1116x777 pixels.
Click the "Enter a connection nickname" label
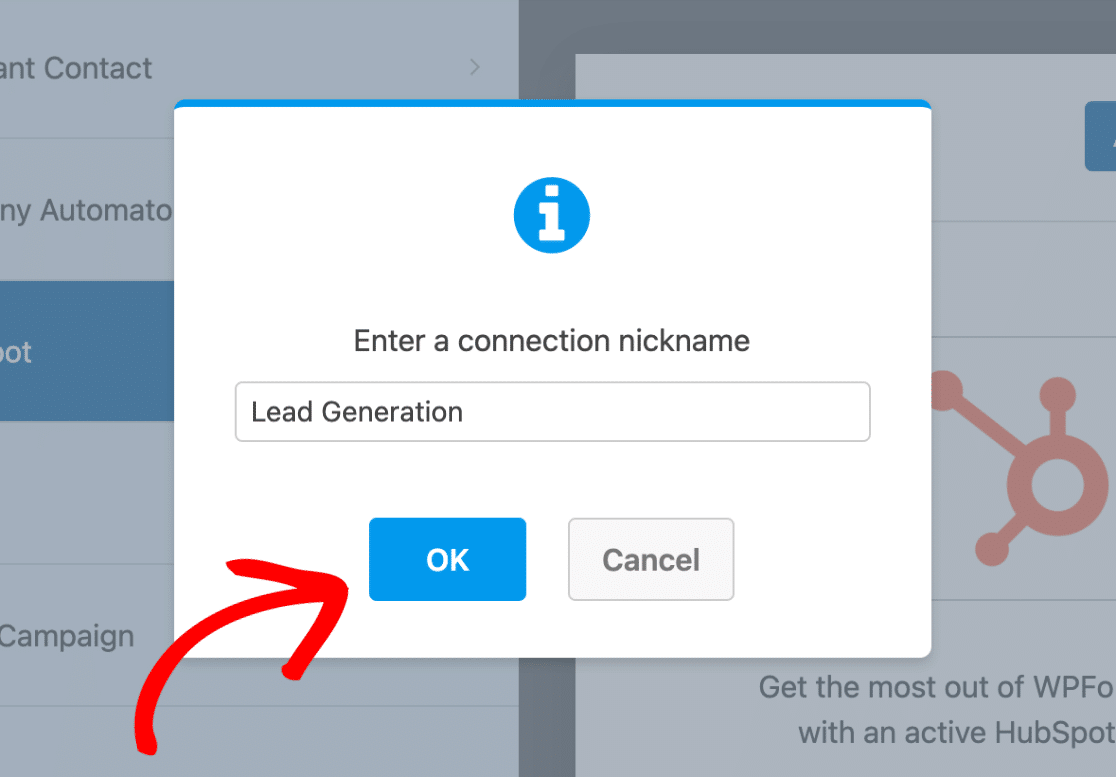(x=552, y=341)
